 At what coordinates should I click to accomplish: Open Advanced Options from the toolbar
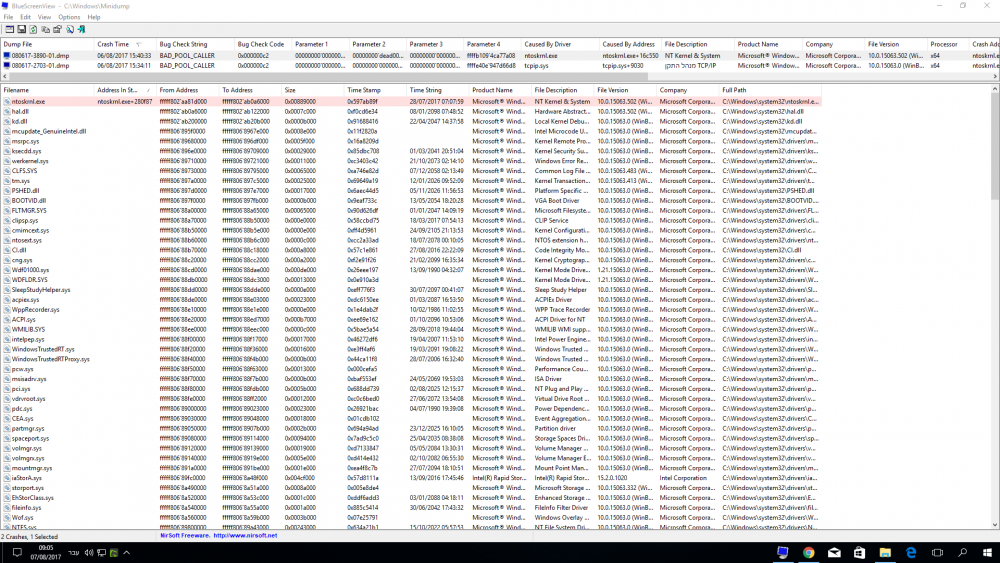tap(10, 29)
